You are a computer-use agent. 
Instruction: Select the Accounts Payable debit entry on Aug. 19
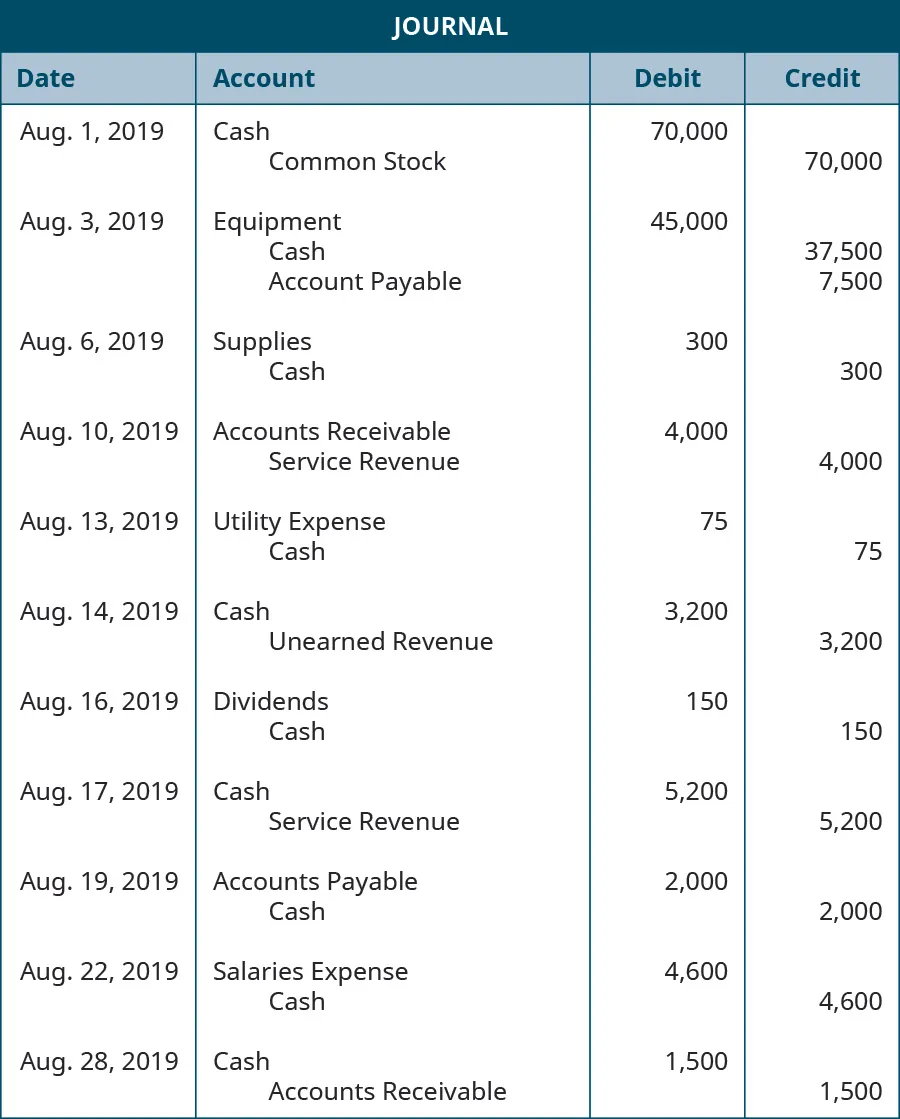pos(315,882)
